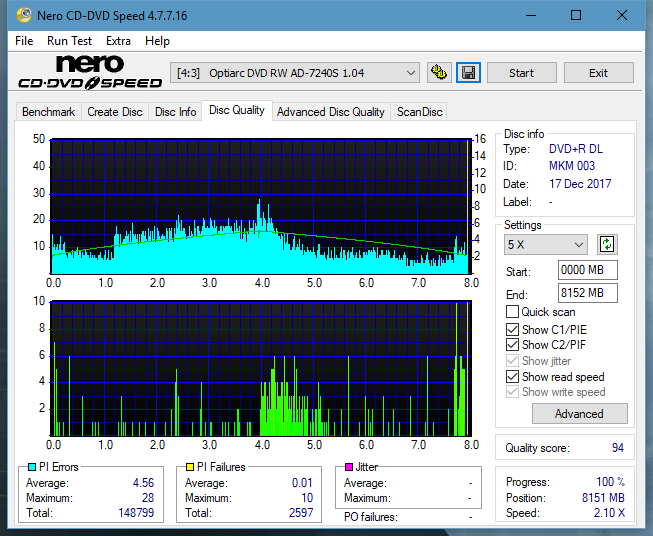This screenshot has height=536, width=653.
Task: Open the Optiarc drive selection dropdown
Action: (x=295, y=73)
